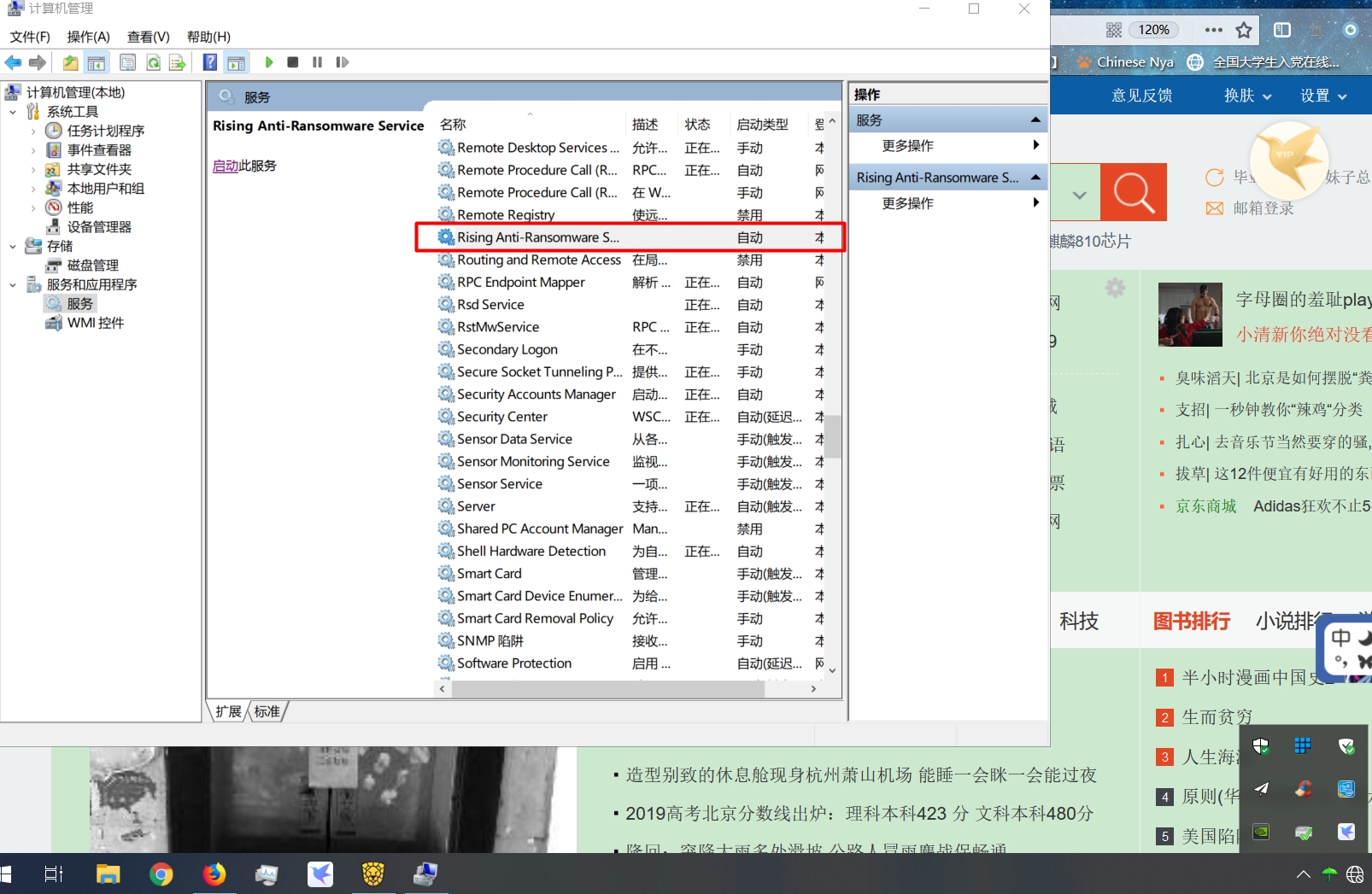Expand the 任务计划程序 tree node
Viewport: 1372px width, 894px height.
[x=33, y=131]
